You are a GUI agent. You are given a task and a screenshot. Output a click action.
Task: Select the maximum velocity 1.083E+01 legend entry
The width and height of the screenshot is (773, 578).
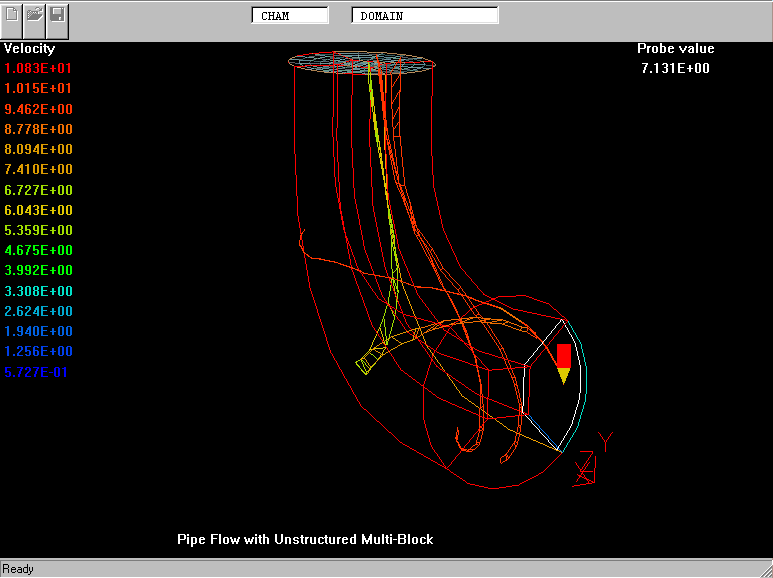38,68
